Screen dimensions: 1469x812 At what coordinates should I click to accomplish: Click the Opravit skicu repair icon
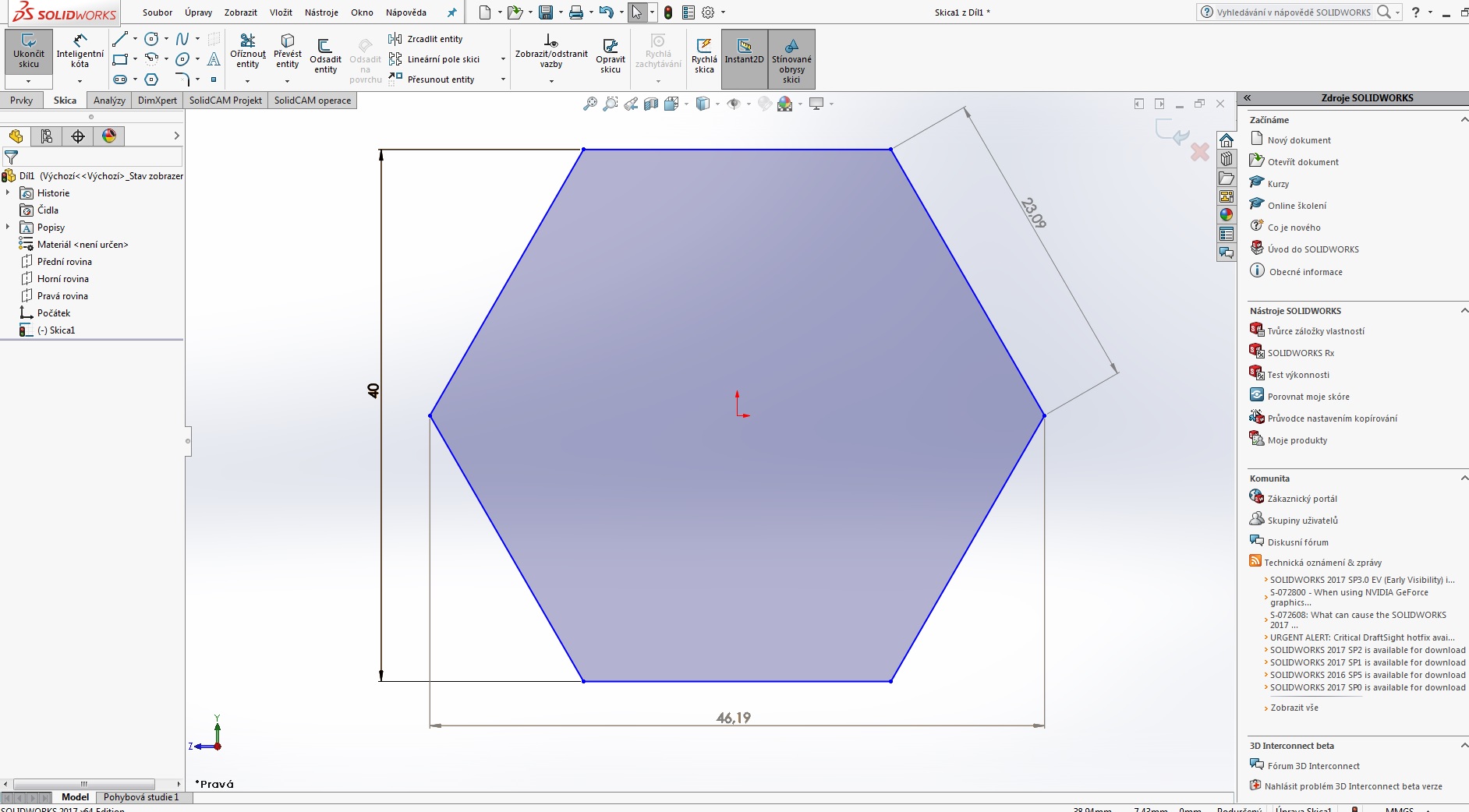click(610, 53)
